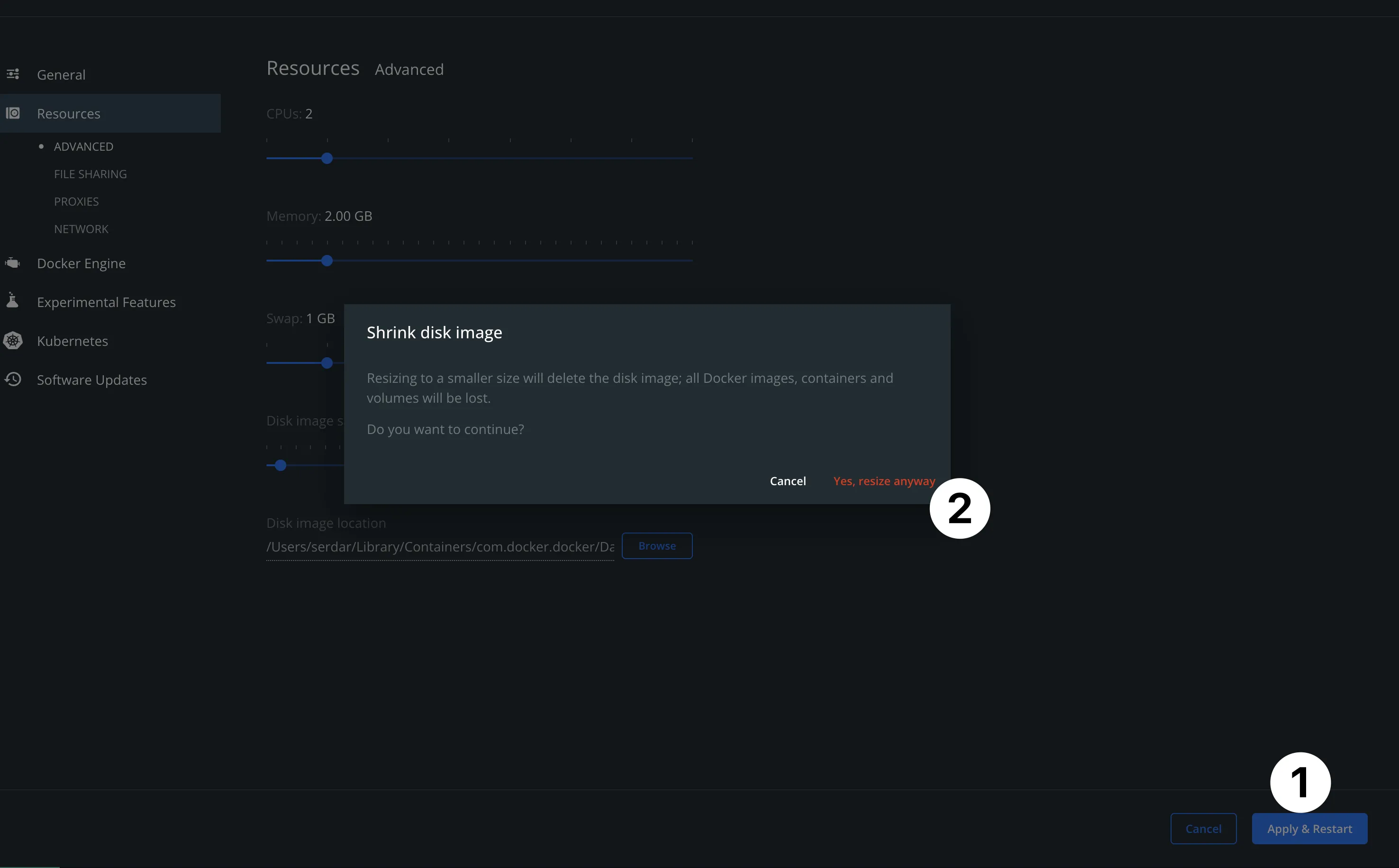Viewport: 1399px width, 868px height.
Task: Expand the PROXIES settings section
Action: pyautogui.click(x=76, y=200)
